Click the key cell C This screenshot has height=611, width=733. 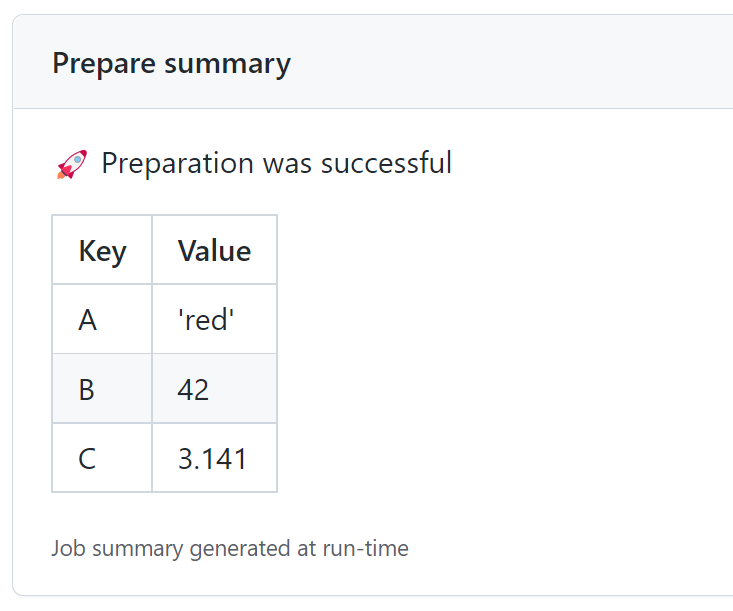coord(102,458)
